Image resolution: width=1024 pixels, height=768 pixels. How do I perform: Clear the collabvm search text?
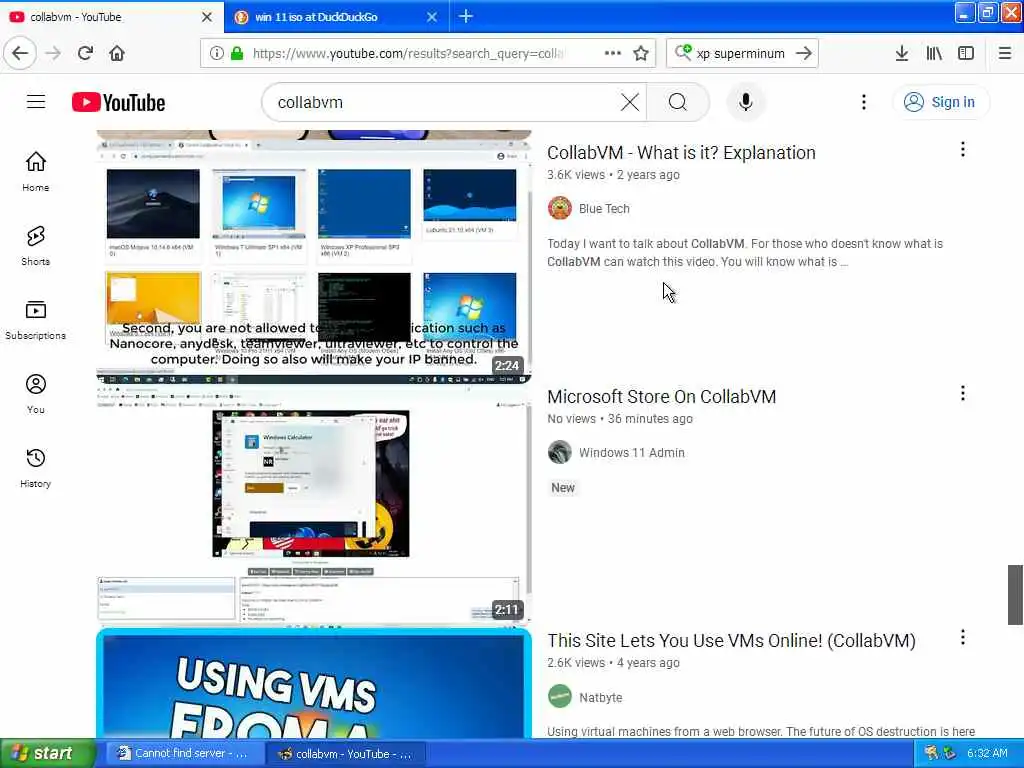coord(630,102)
